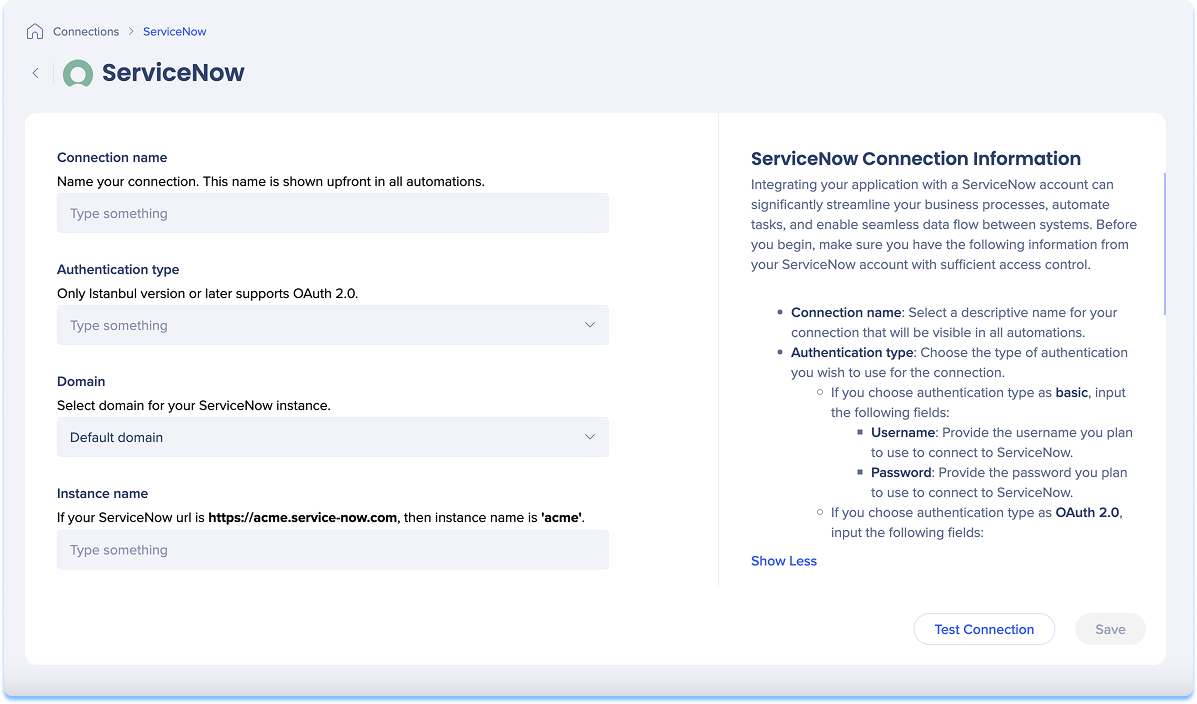
Task: Click the Test Connection button
Action: 984,629
